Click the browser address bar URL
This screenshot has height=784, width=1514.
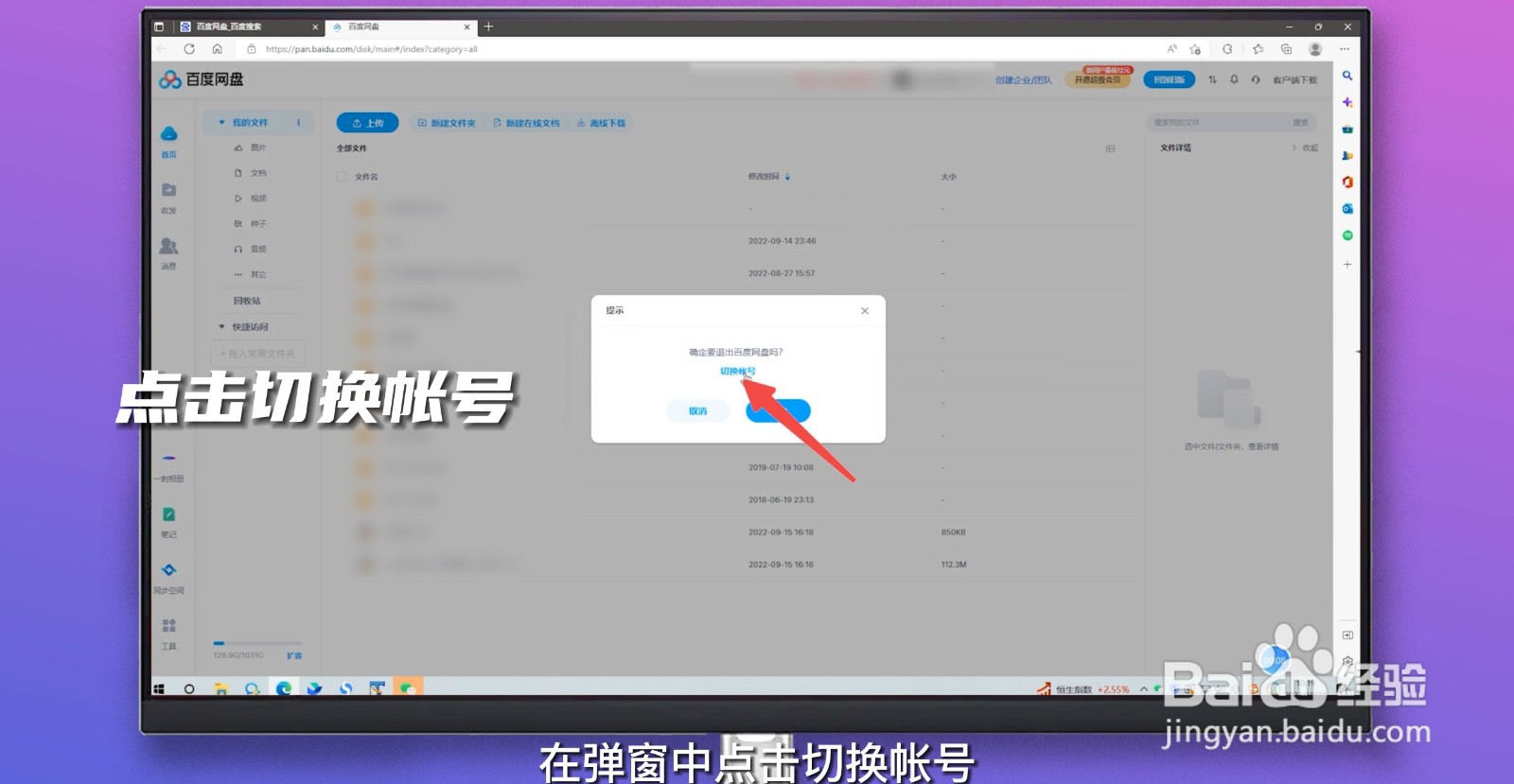[x=371, y=49]
